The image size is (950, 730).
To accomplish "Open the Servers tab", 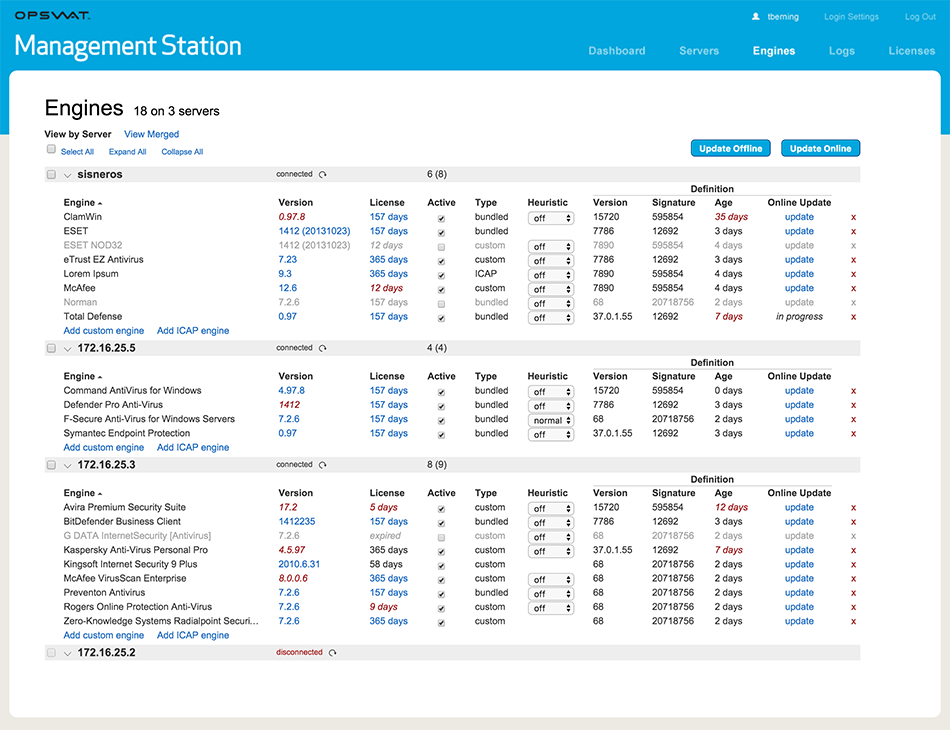I will pyautogui.click(x=699, y=51).
